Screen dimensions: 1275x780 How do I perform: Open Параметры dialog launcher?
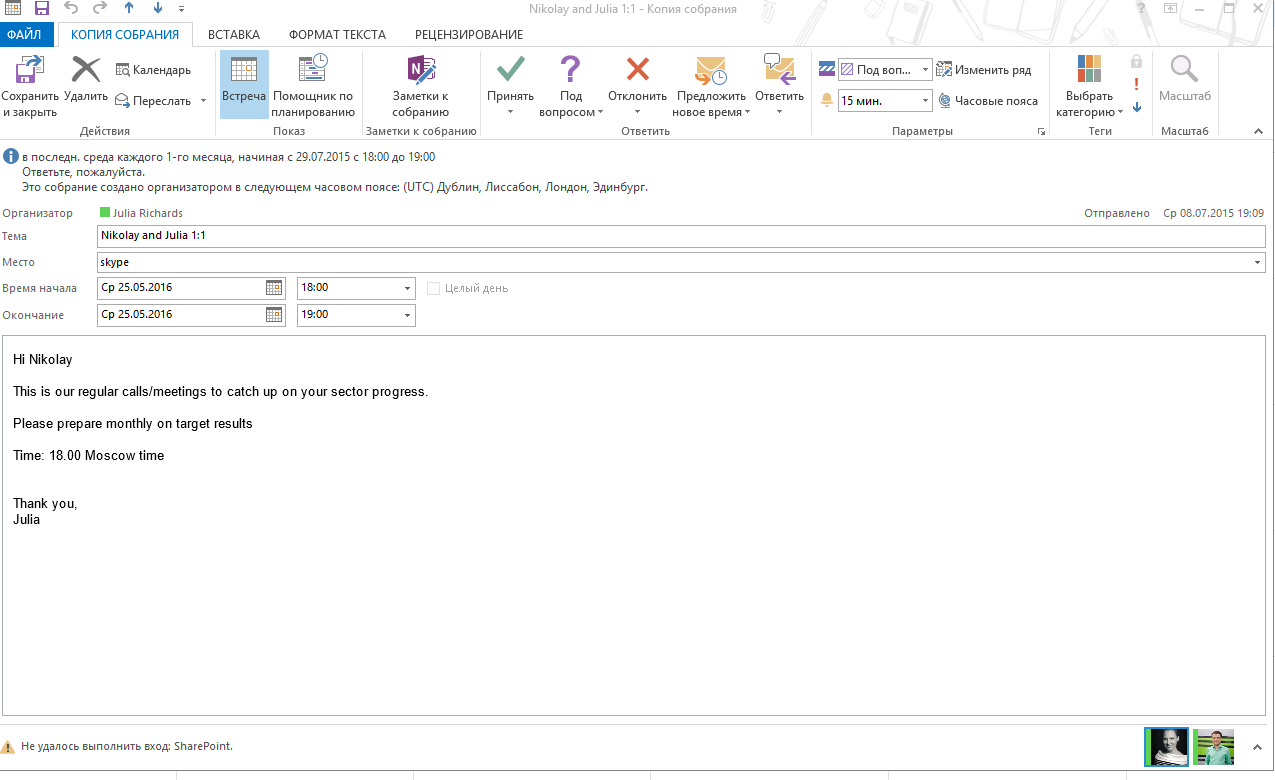1041,132
